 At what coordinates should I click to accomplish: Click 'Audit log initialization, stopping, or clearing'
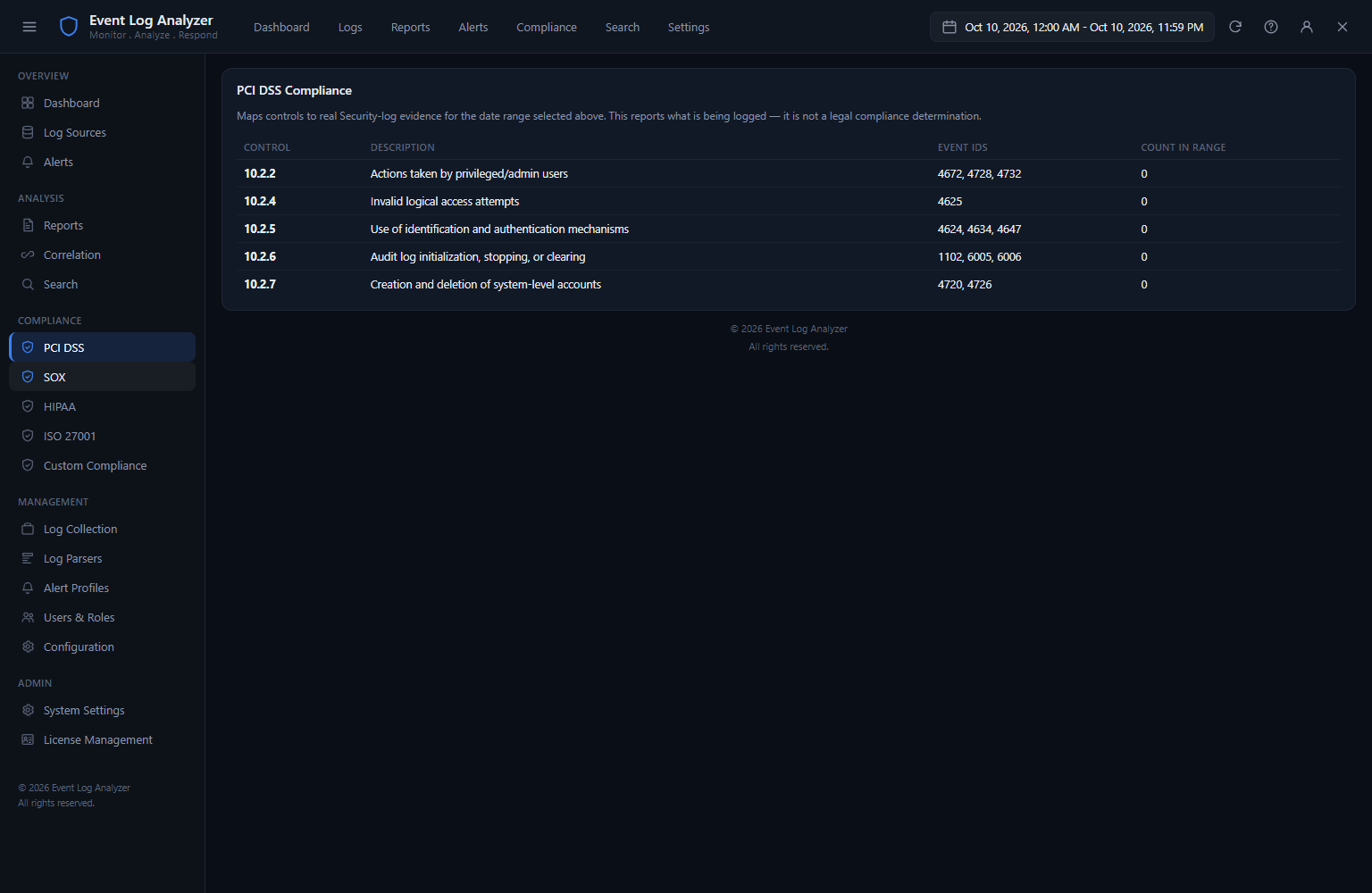[478, 256]
